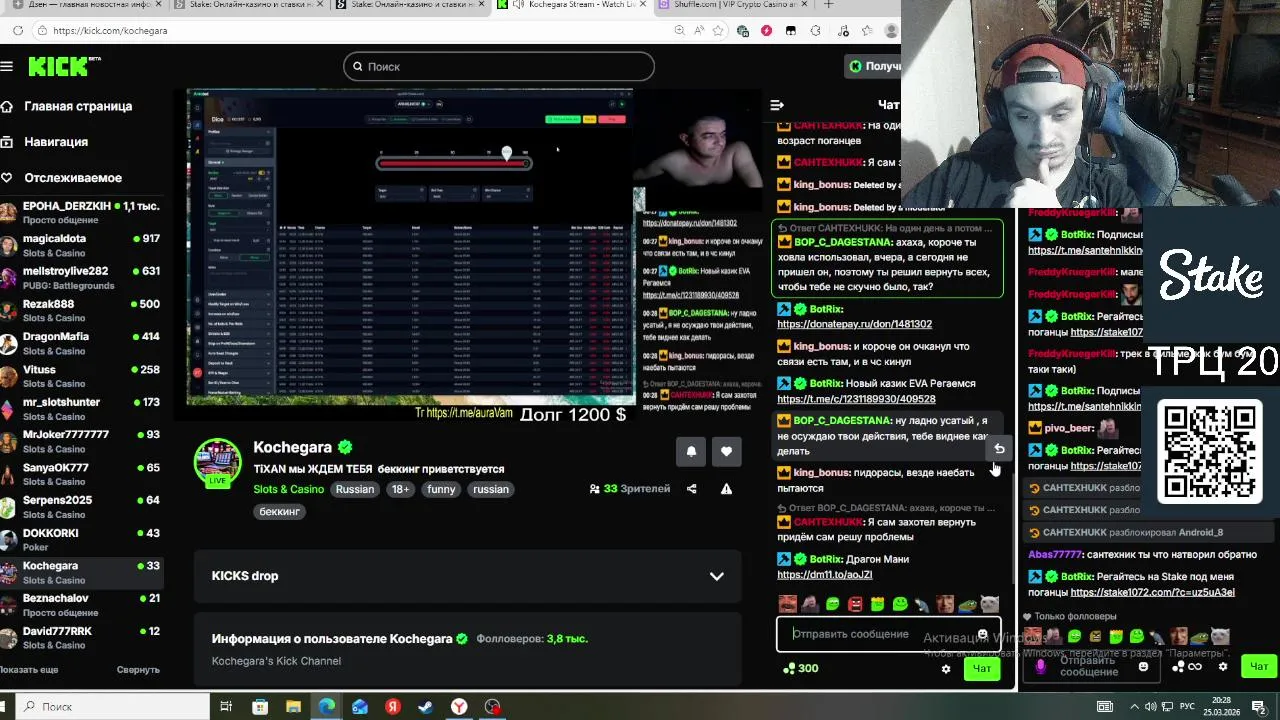Open a new browser tab

coord(828,5)
